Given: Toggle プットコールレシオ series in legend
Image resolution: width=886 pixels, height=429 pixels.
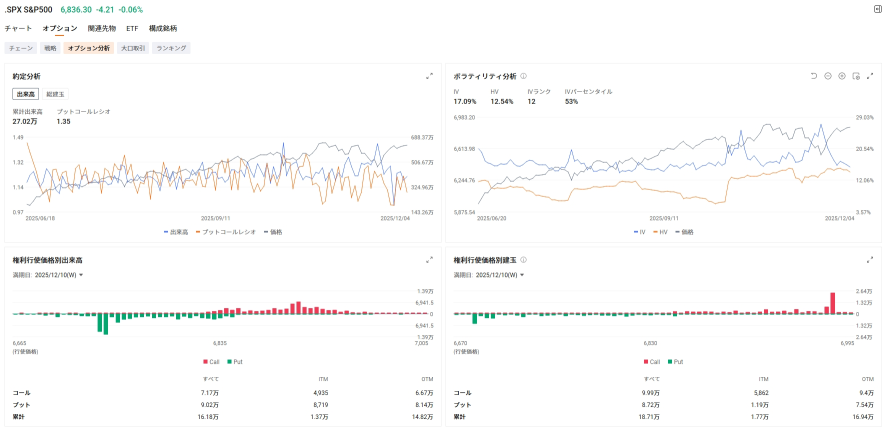Looking at the screenshot, I should click(225, 232).
